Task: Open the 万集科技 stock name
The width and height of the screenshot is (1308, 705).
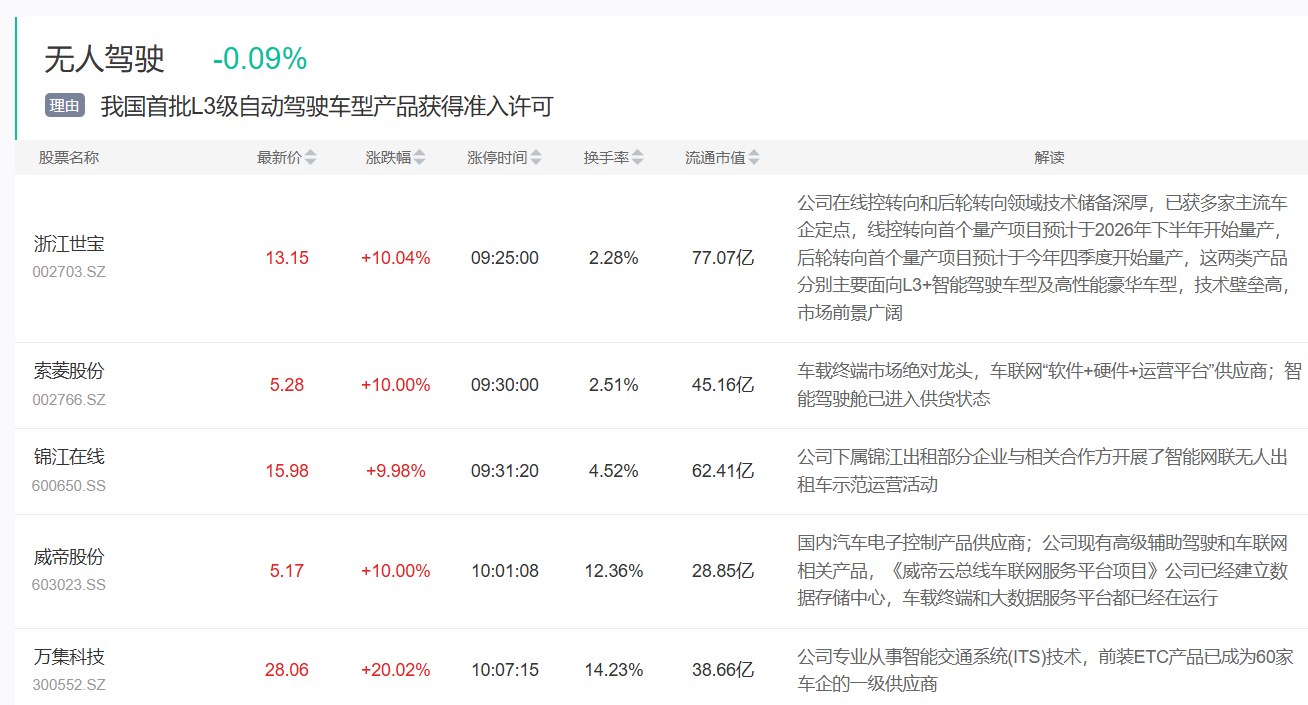Action: (x=69, y=657)
